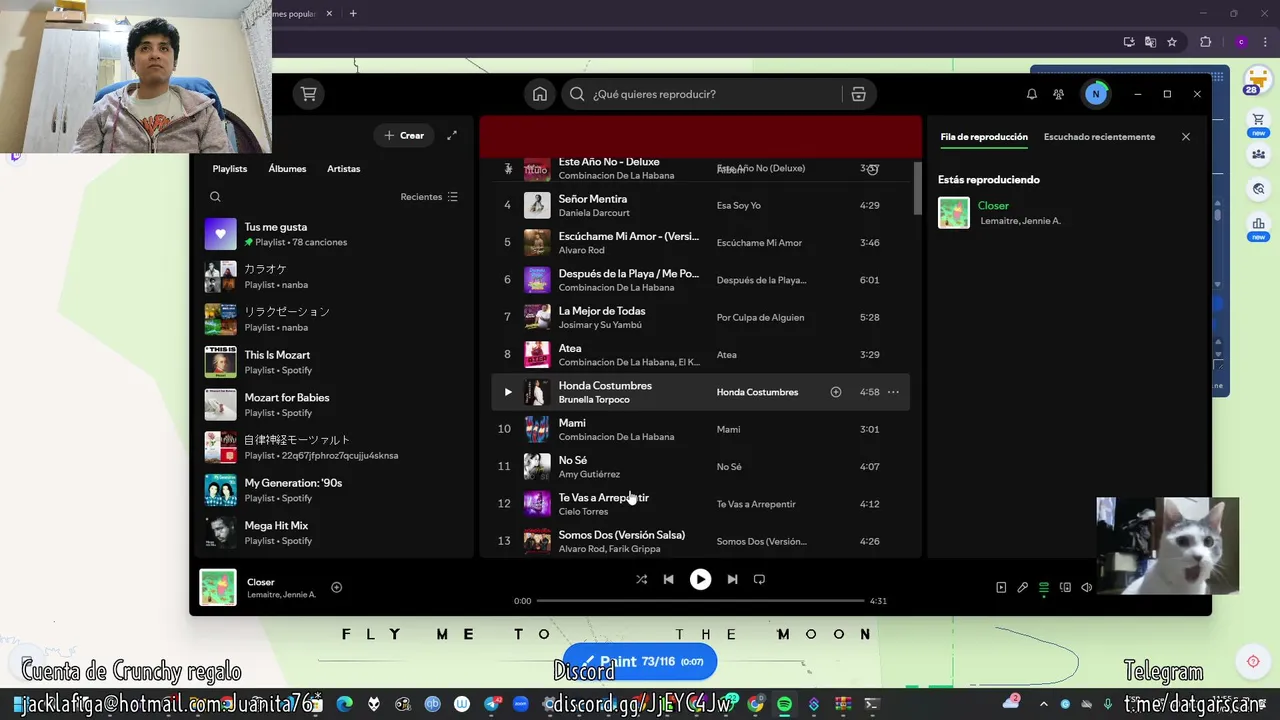This screenshot has height=720, width=1280.
Task: Click the Paint 73/116 button
Action: click(640, 662)
